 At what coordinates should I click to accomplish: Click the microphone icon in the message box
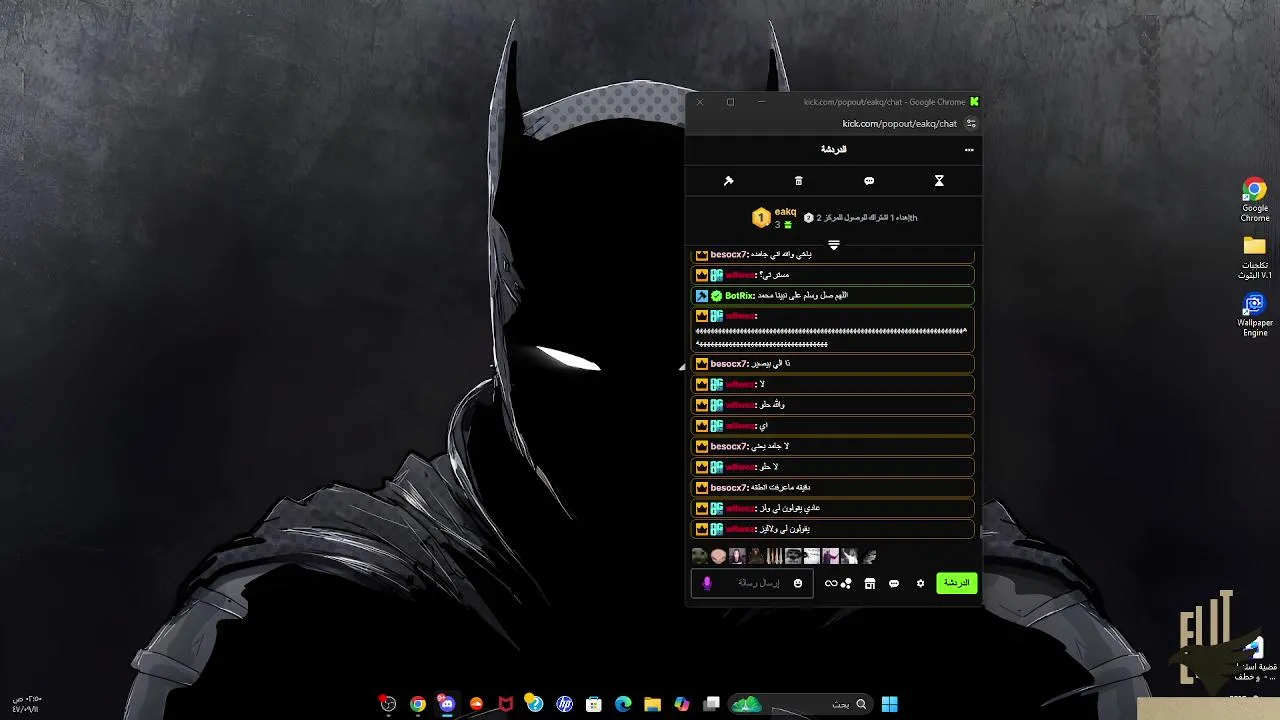click(707, 583)
